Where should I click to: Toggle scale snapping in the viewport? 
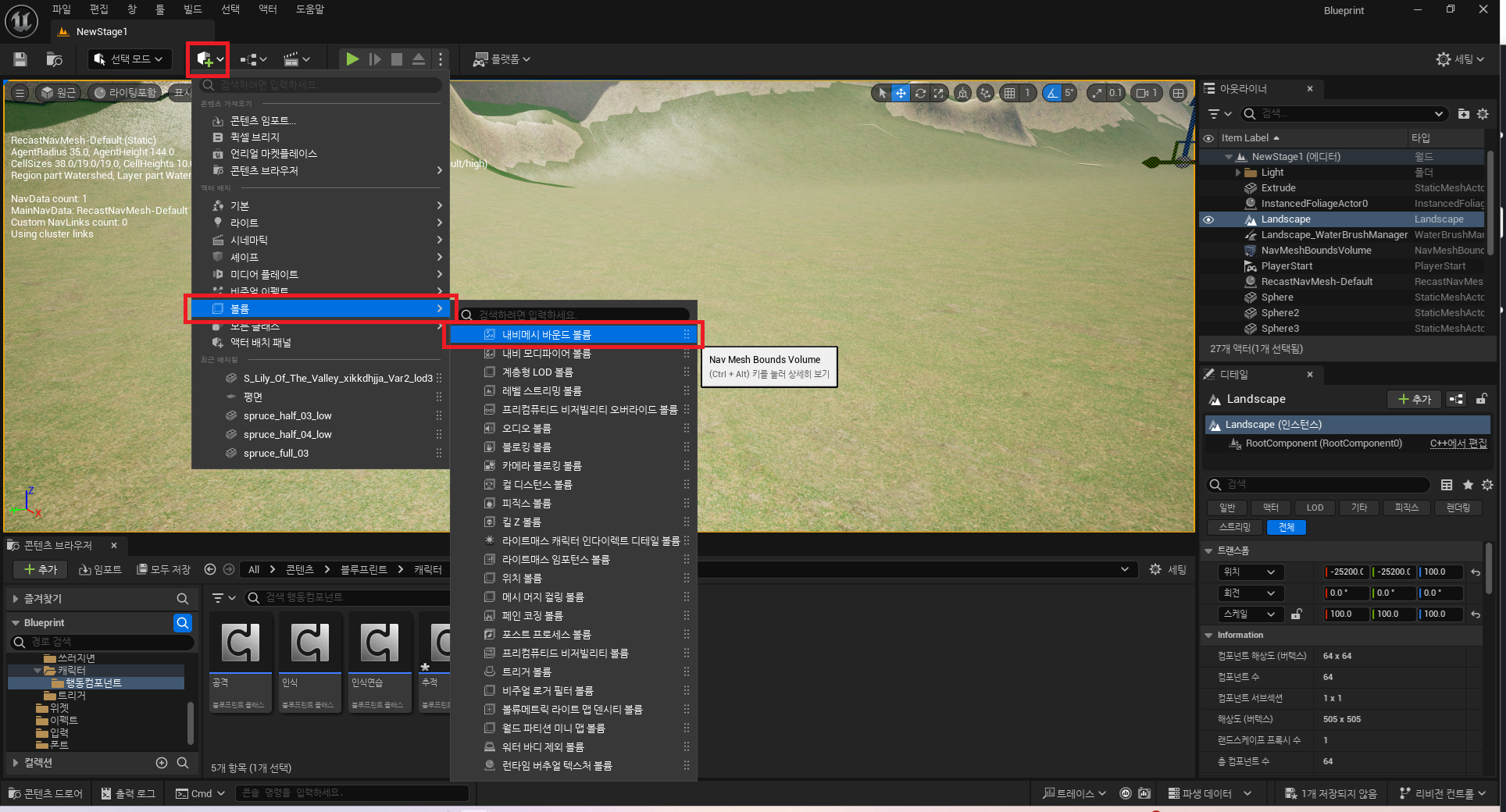1097,93
